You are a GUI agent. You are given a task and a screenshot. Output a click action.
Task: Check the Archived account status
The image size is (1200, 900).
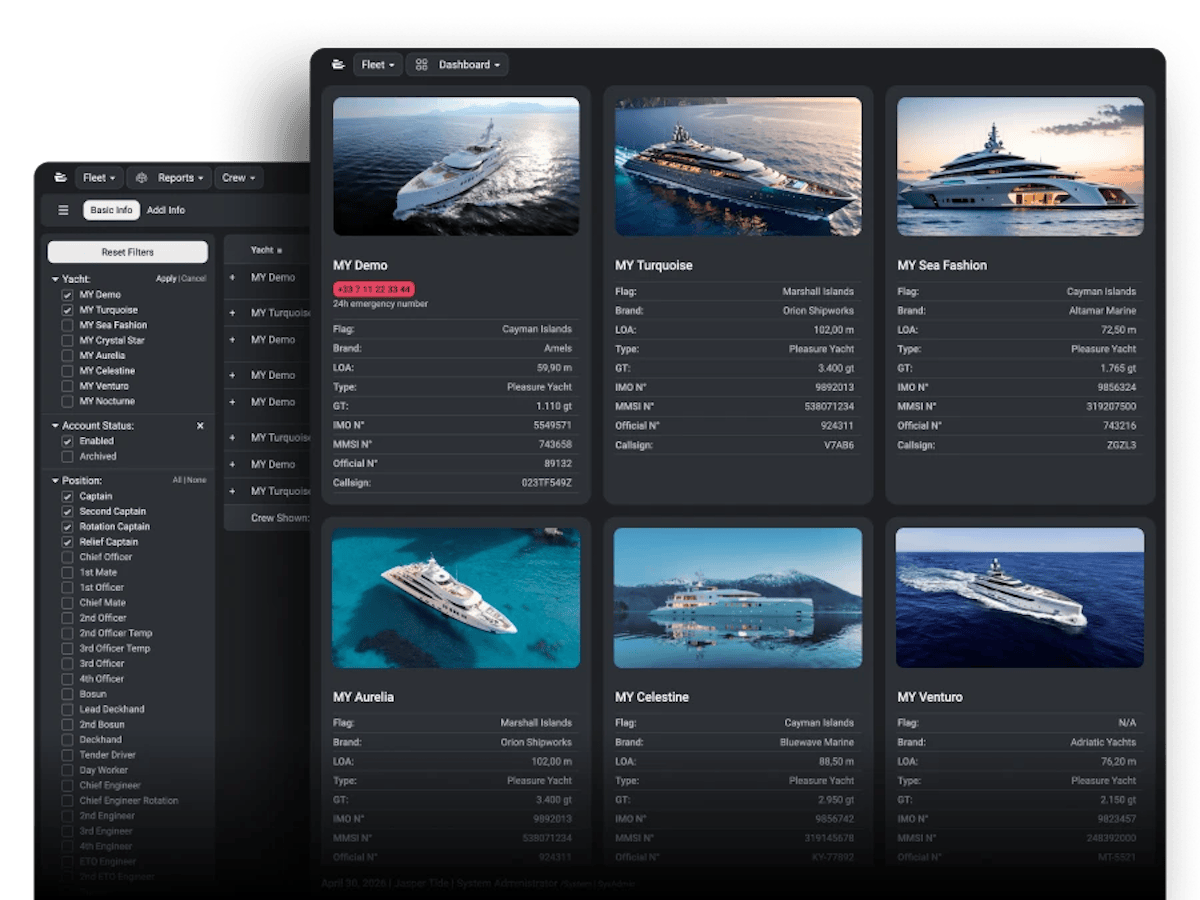67,456
